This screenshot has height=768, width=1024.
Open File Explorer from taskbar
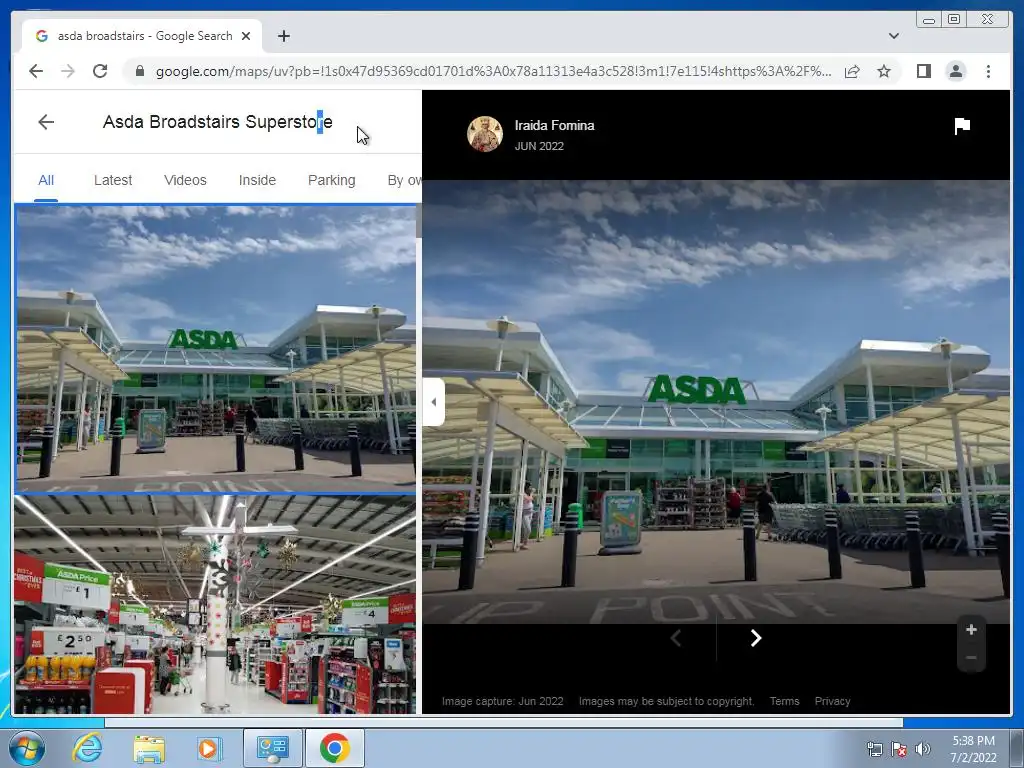pyautogui.click(x=149, y=748)
